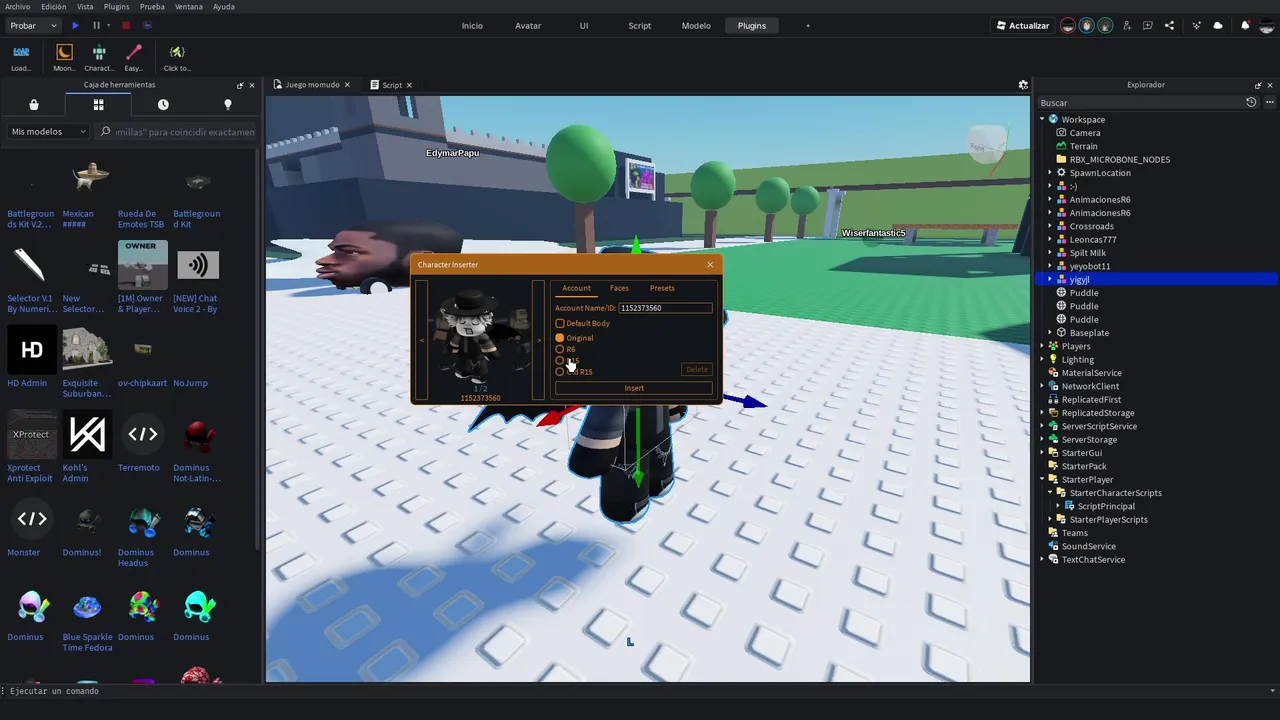Select ScriptPrincipal in Explorer
This screenshot has width=1280, height=720.
click(x=1105, y=506)
